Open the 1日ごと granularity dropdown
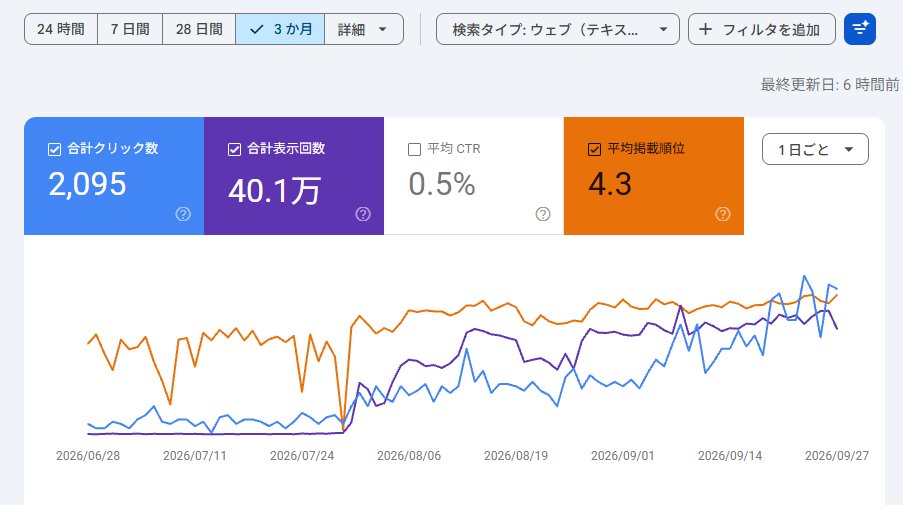Screen dimensions: 903x505 coord(815,149)
